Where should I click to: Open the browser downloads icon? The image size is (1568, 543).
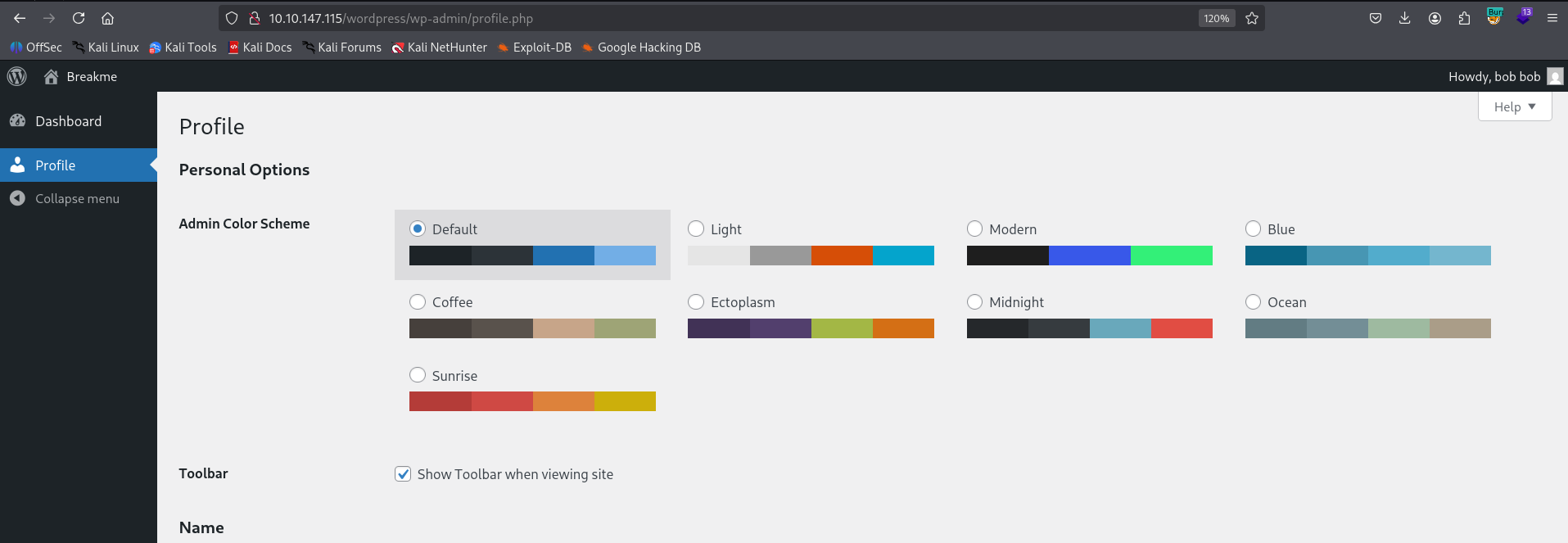click(1405, 18)
